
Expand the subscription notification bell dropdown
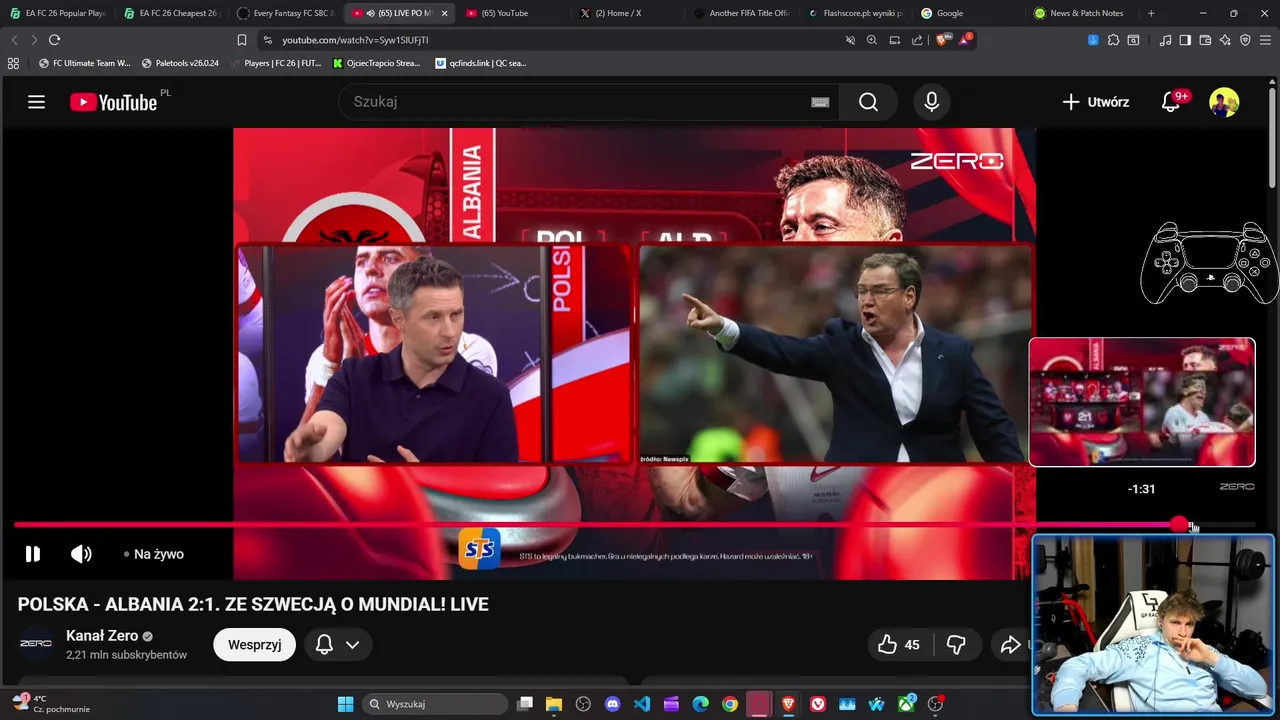click(x=338, y=645)
